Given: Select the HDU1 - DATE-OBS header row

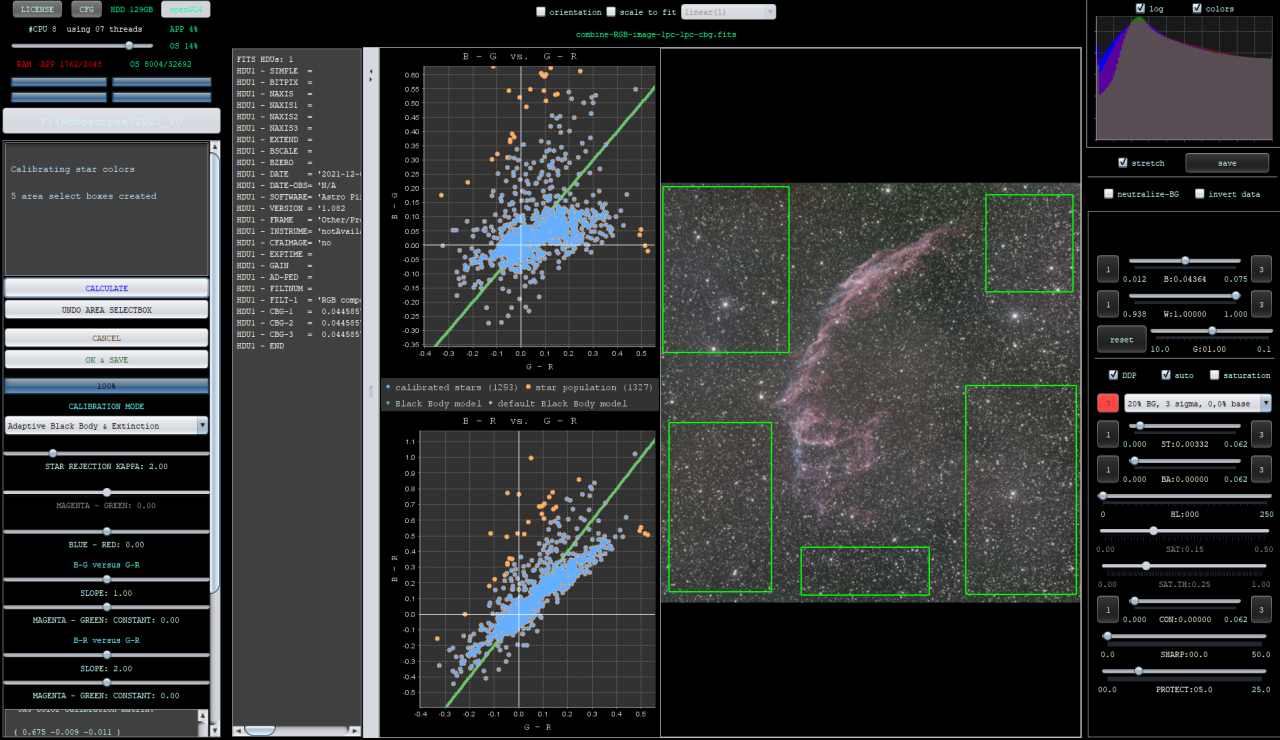Looking at the screenshot, I should tap(297, 184).
